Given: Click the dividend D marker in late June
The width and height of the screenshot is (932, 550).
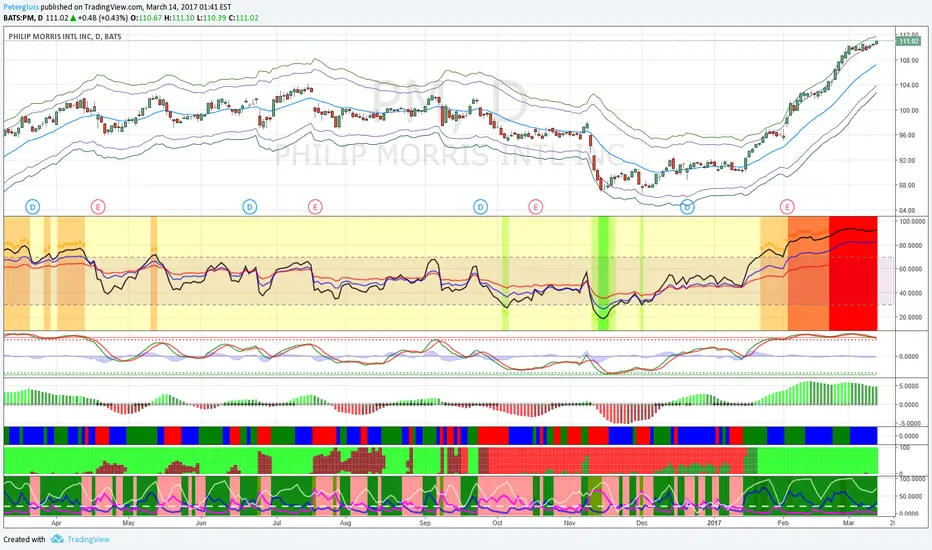Looking at the screenshot, I should [250, 207].
